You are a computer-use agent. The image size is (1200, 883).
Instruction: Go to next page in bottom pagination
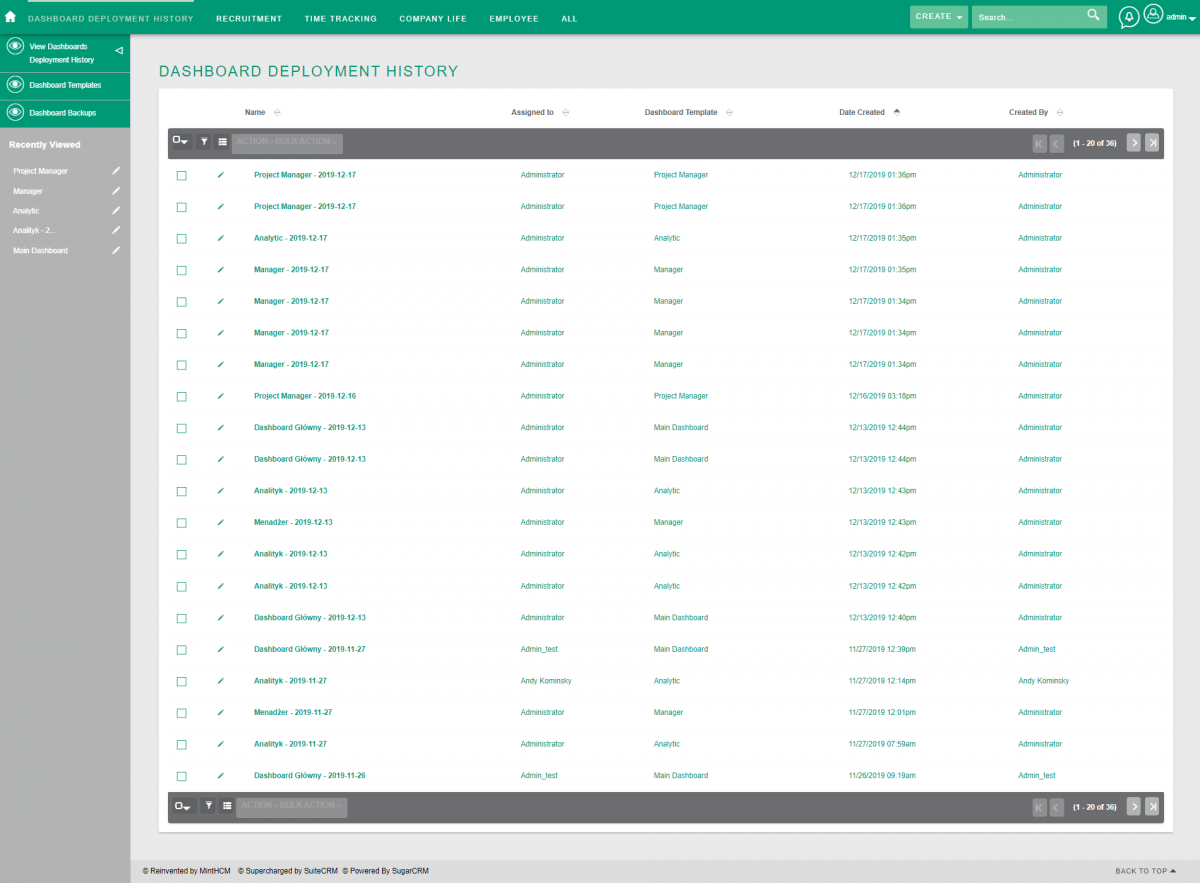[1134, 806]
